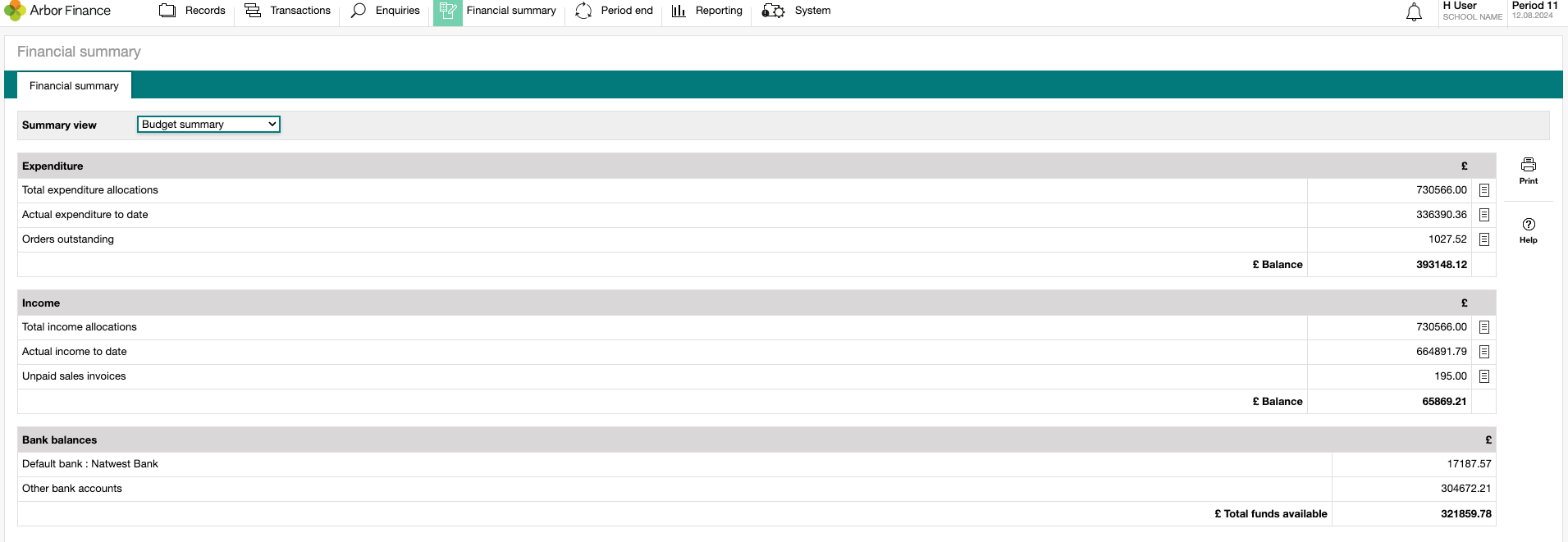The image size is (1568, 542).
Task: Click the Unpaid sales invoices label
Action: click(74, 376)
